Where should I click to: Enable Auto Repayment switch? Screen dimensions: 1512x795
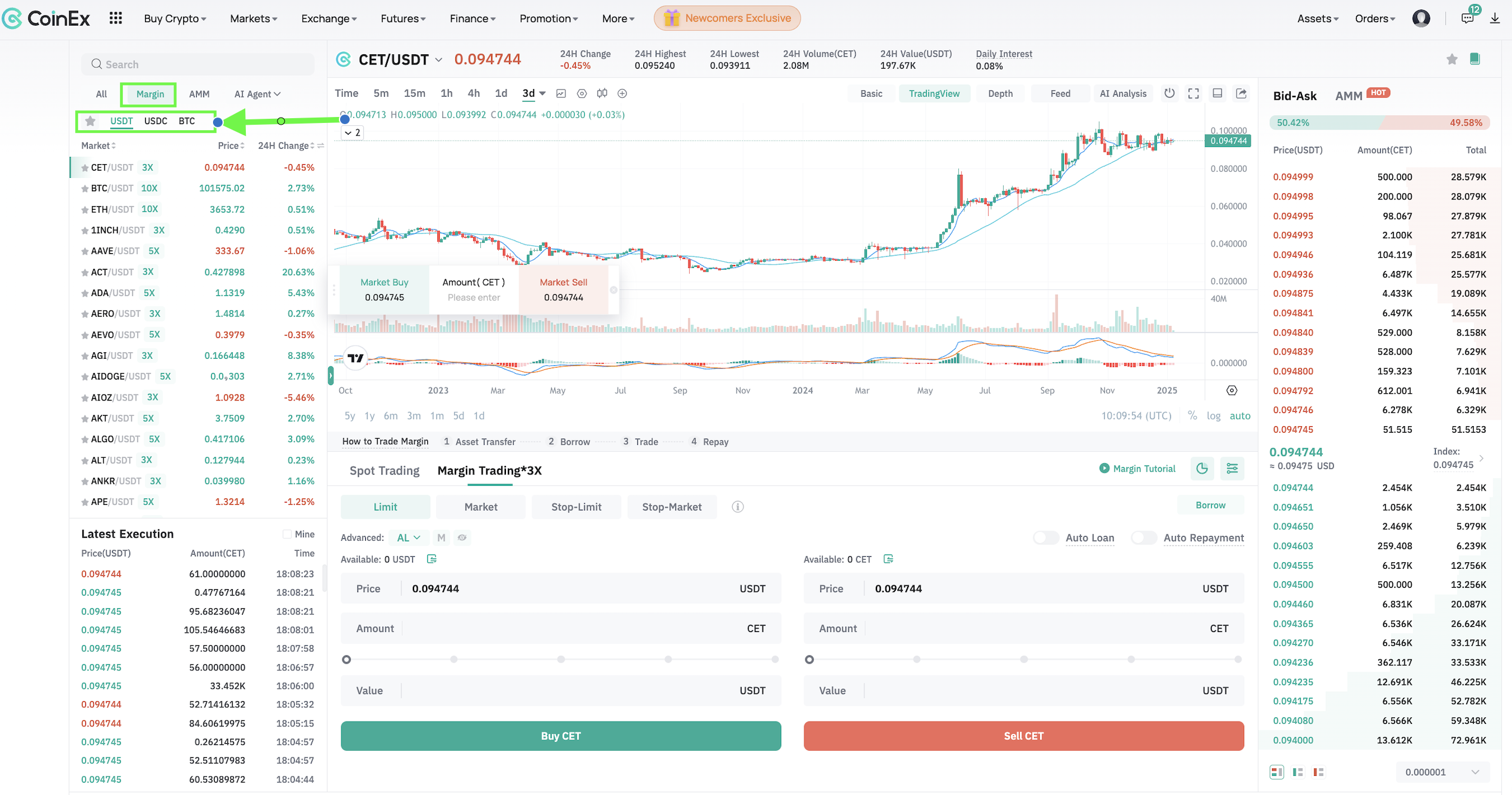click(1144, 538)
